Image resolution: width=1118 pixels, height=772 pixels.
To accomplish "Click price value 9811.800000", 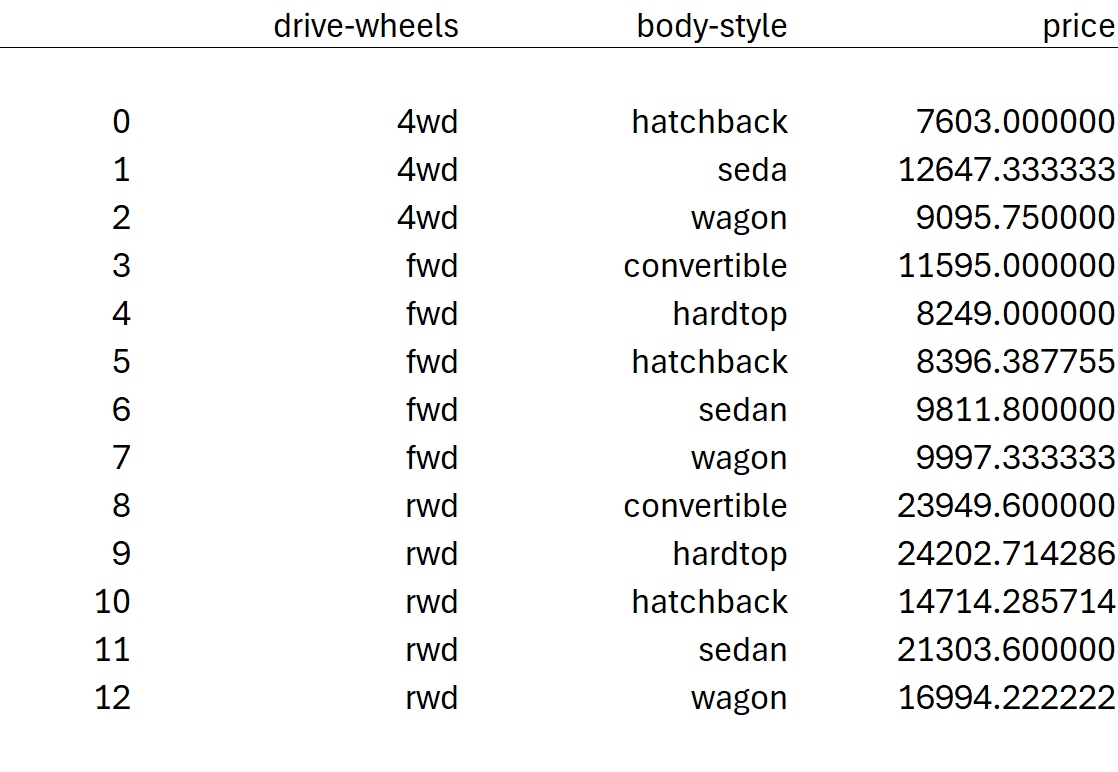I will point(1015,410).
